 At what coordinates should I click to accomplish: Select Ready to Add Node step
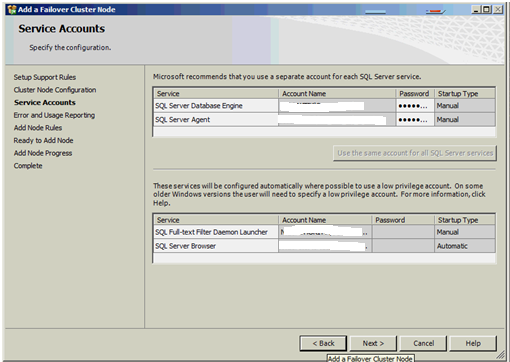[x=43, y=141]
